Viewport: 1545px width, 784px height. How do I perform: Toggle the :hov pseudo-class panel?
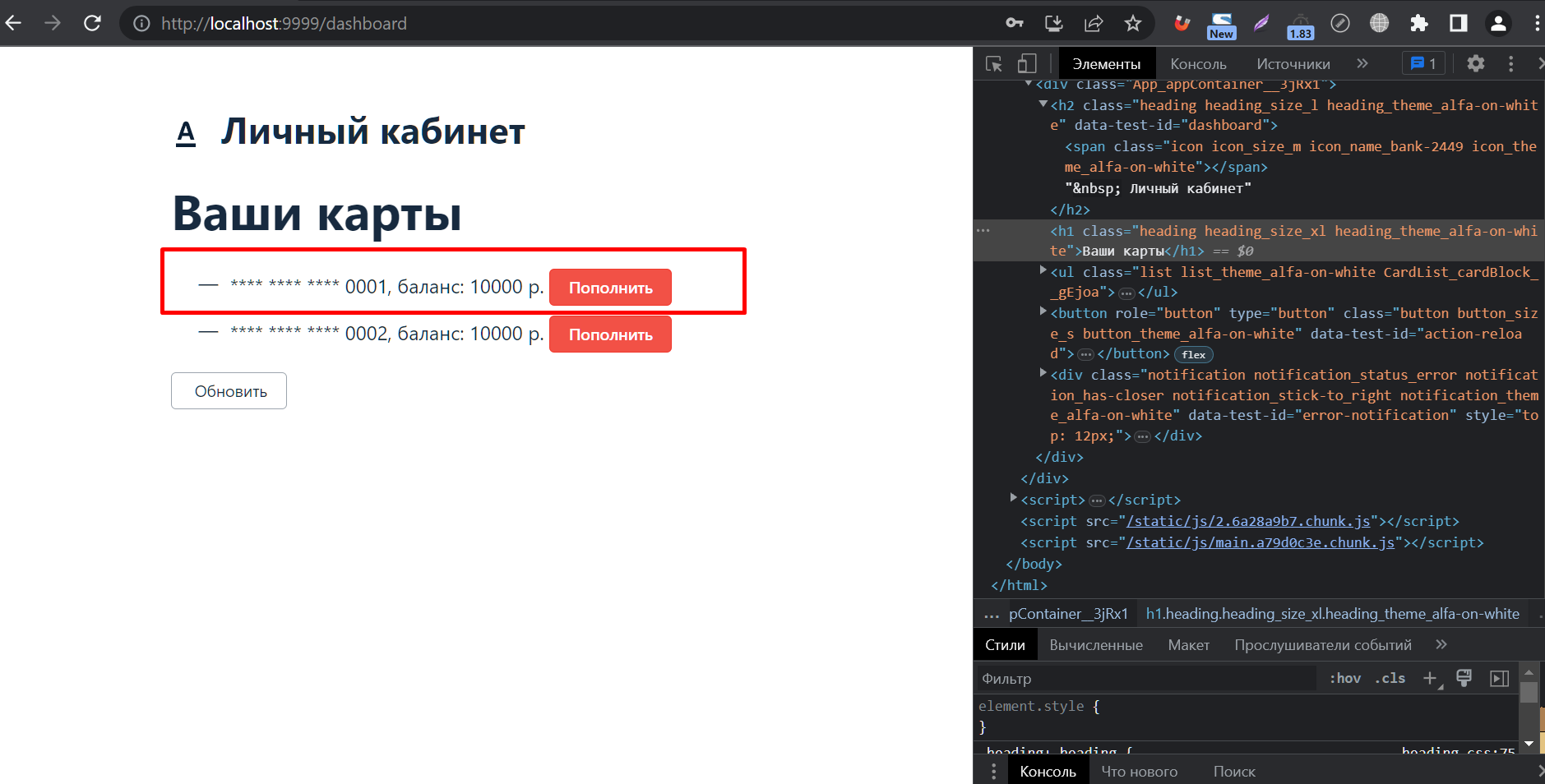click(1344, 678)
